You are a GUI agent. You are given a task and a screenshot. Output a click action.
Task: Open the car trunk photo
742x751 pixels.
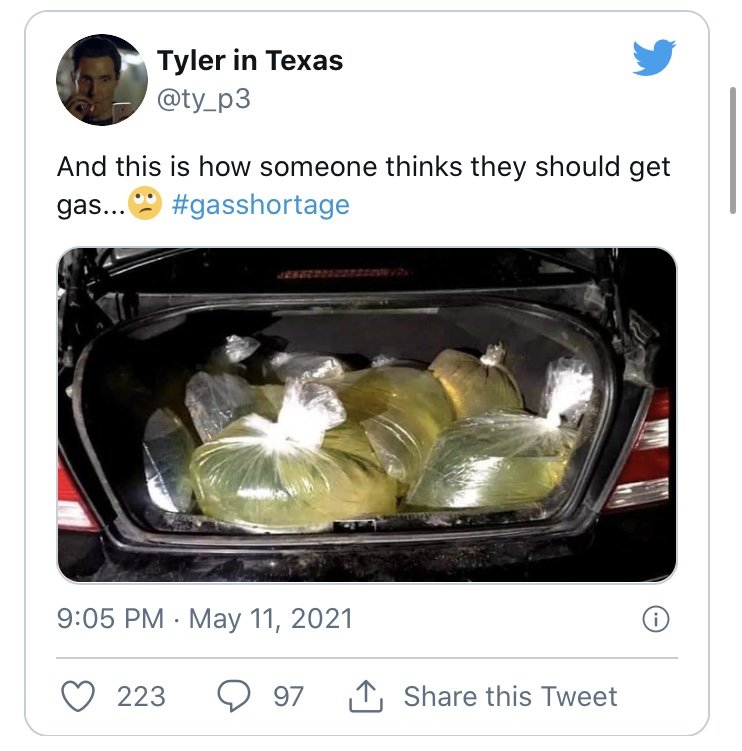pos(367,415)
